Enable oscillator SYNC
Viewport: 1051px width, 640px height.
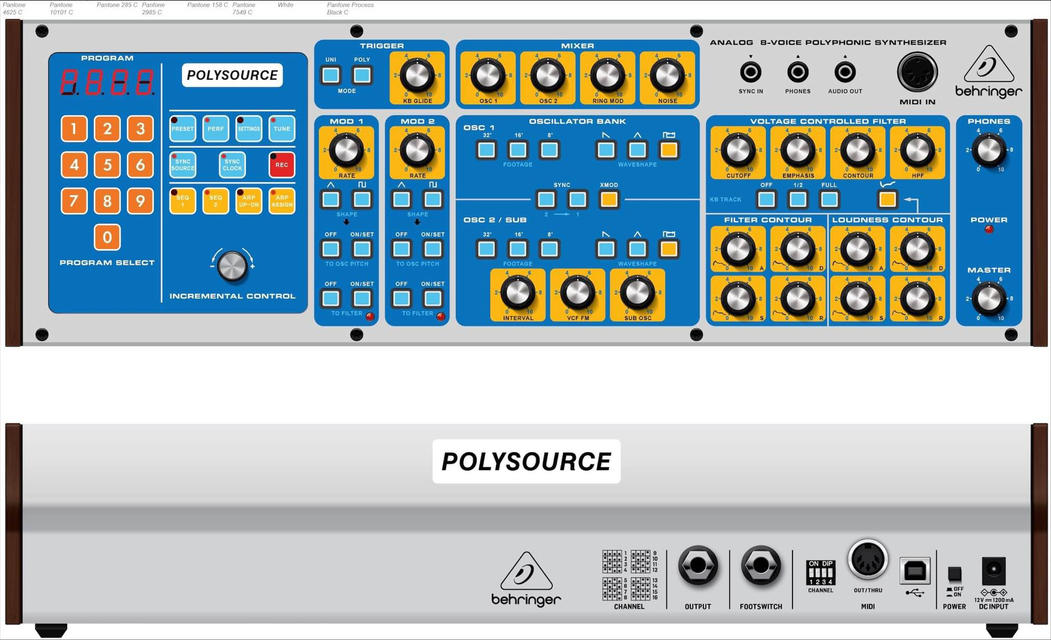tap(546, 199)
